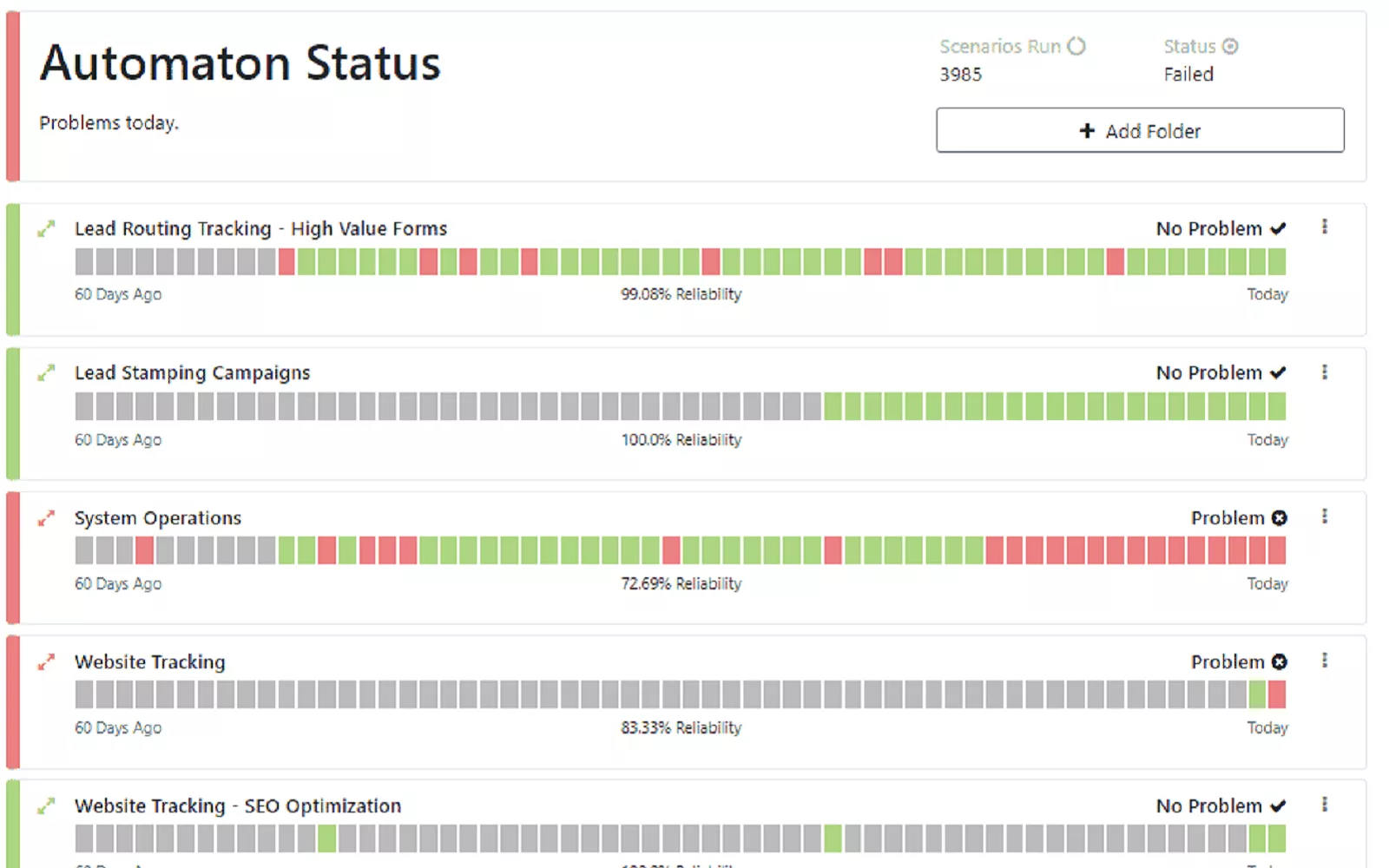Open more options for Website Tracking SEO Optimization
1389x868 pixels.
pos(1324,805)
